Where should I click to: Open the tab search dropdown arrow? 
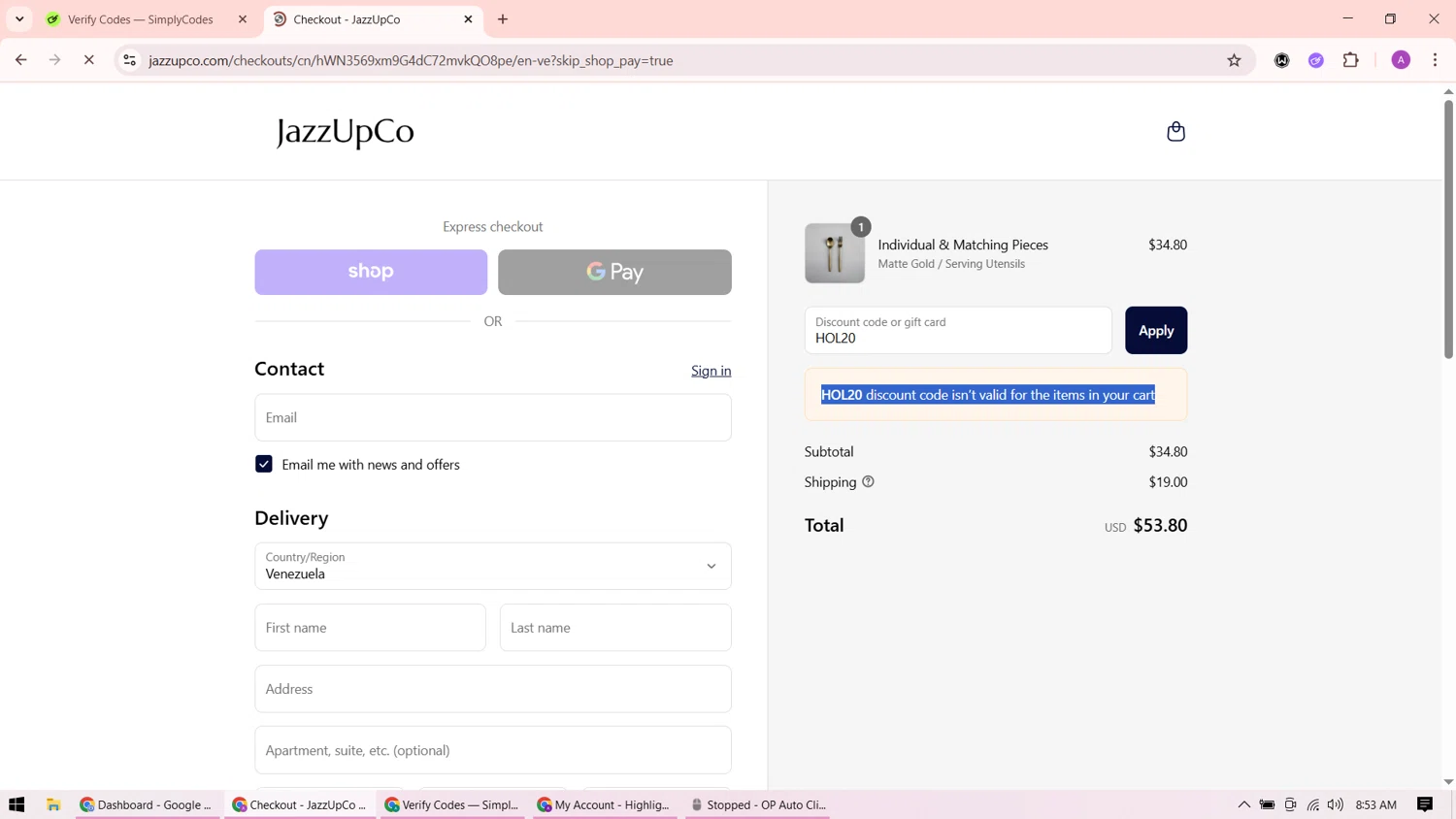click(19, 19)
